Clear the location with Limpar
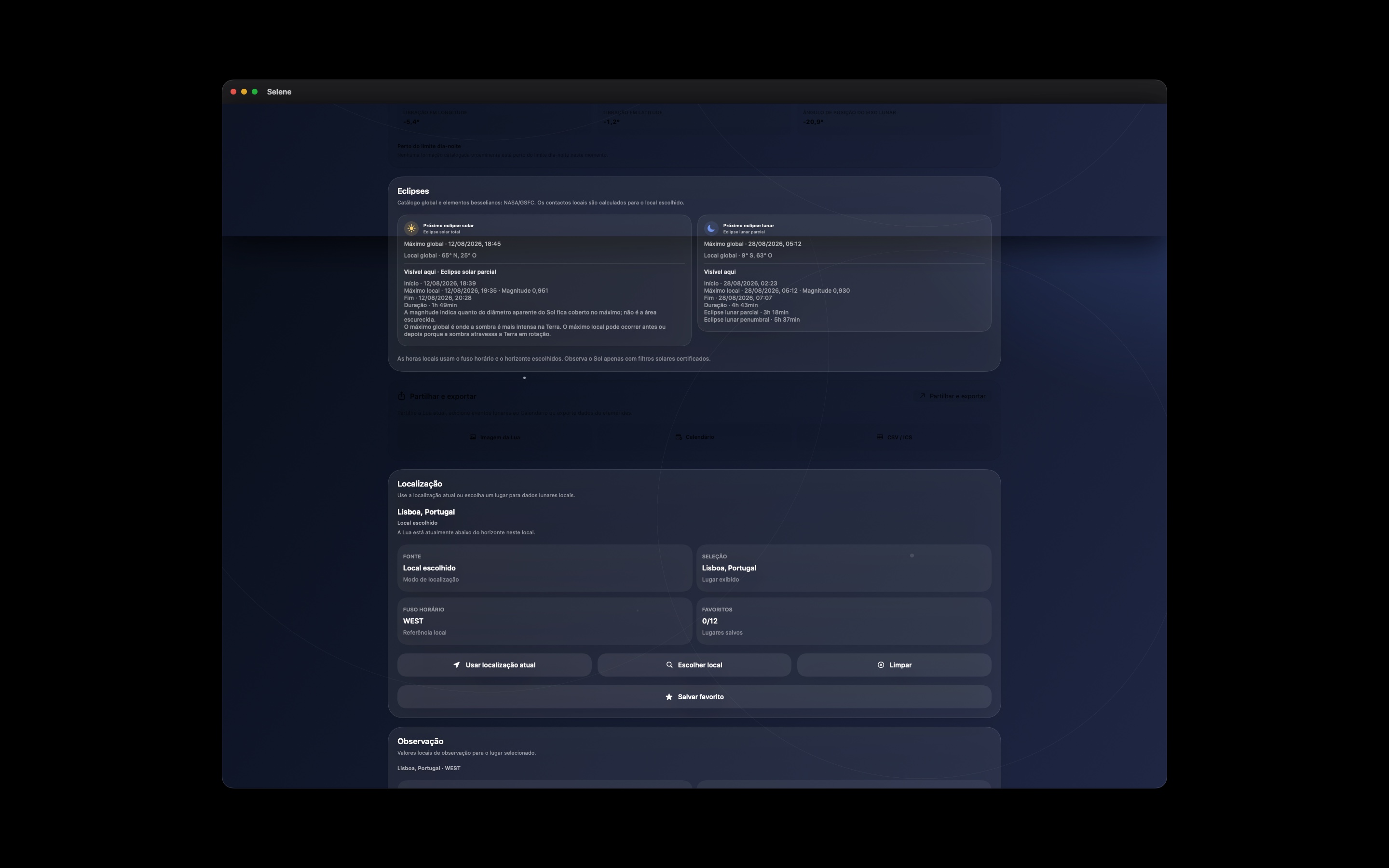This screenshot has width=1389, height=868. pos(894,665)
